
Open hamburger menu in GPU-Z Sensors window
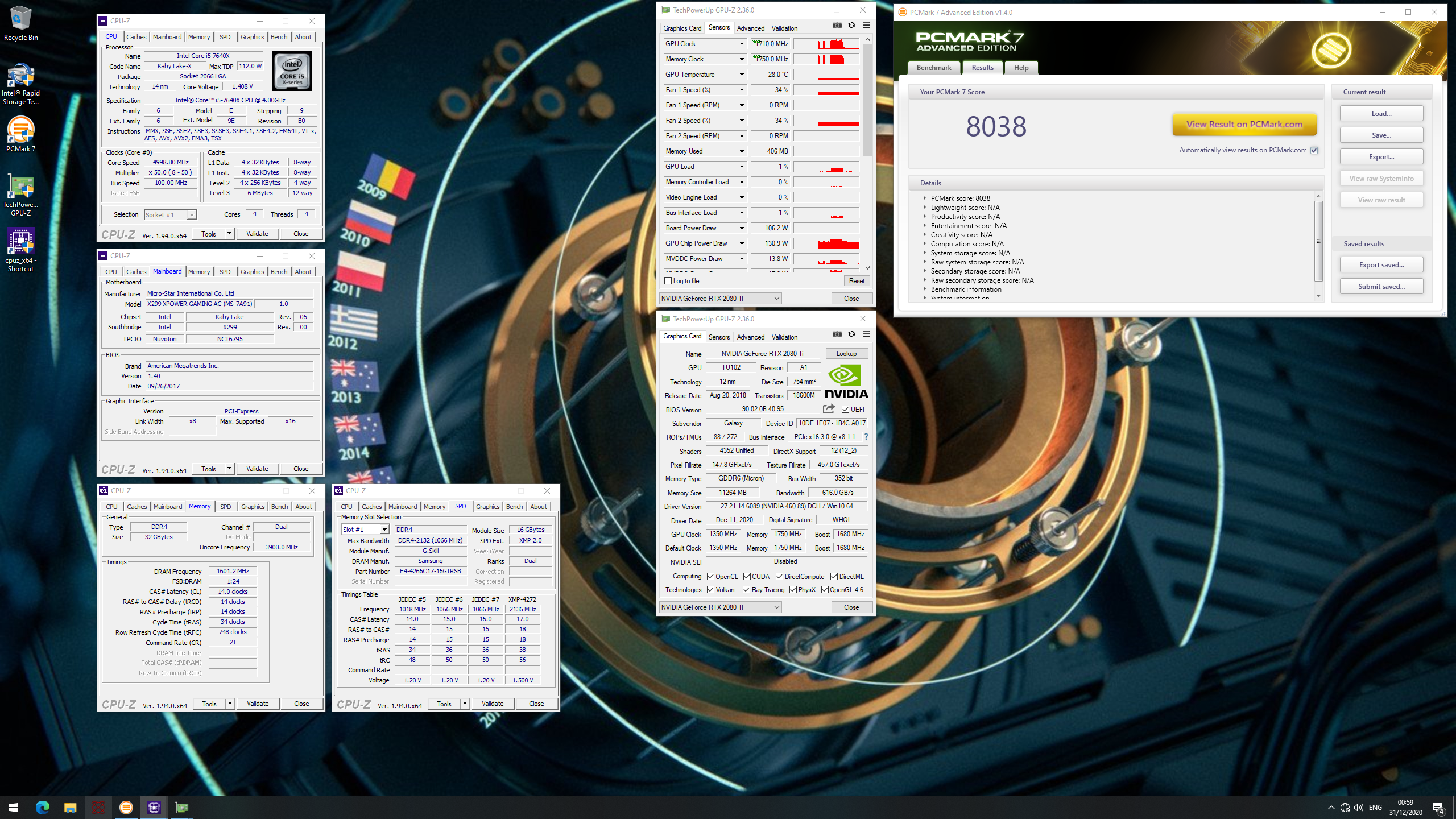(x=866, y=25)
